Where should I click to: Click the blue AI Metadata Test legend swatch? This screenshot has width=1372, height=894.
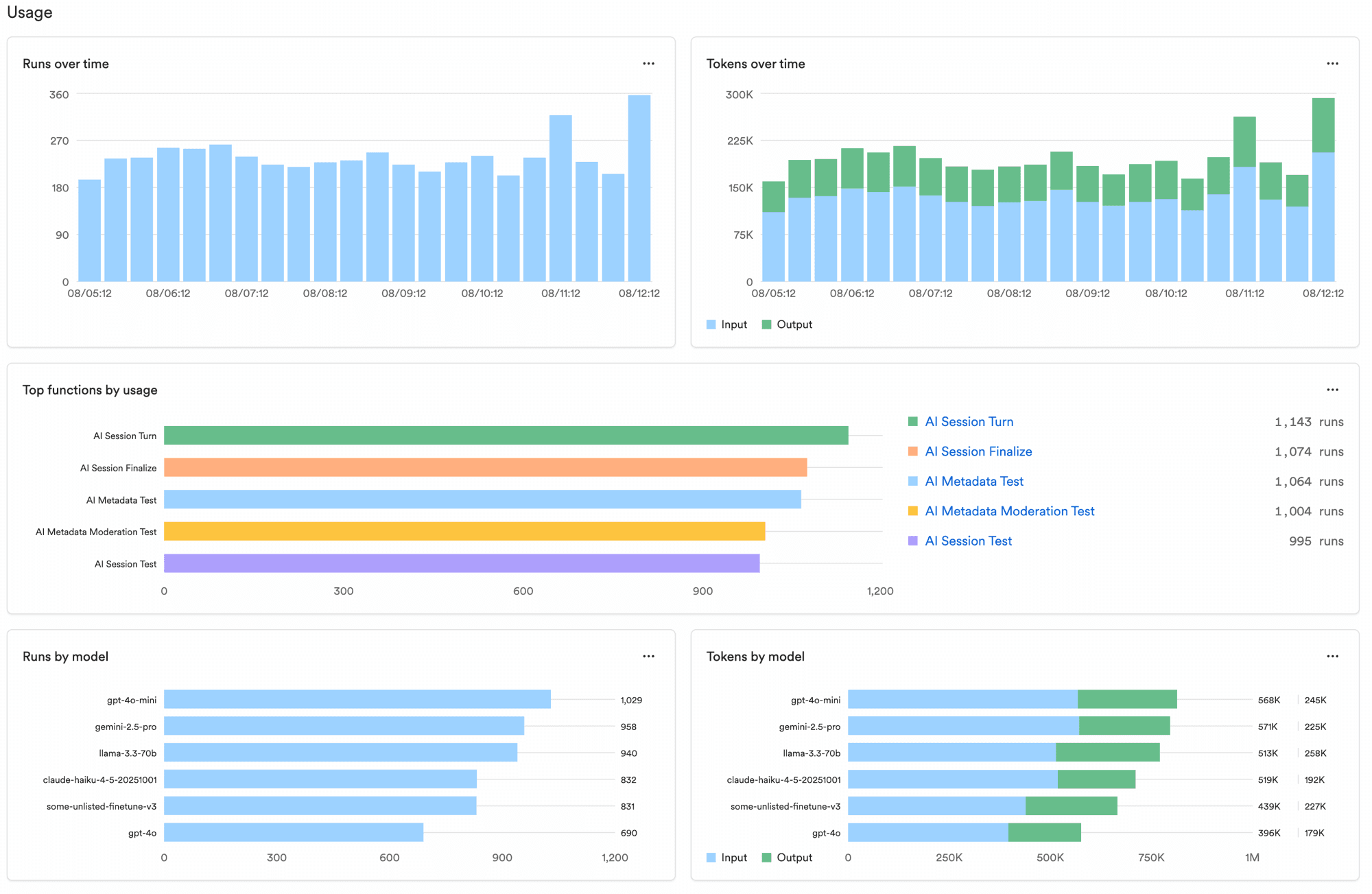click(913, 482)
